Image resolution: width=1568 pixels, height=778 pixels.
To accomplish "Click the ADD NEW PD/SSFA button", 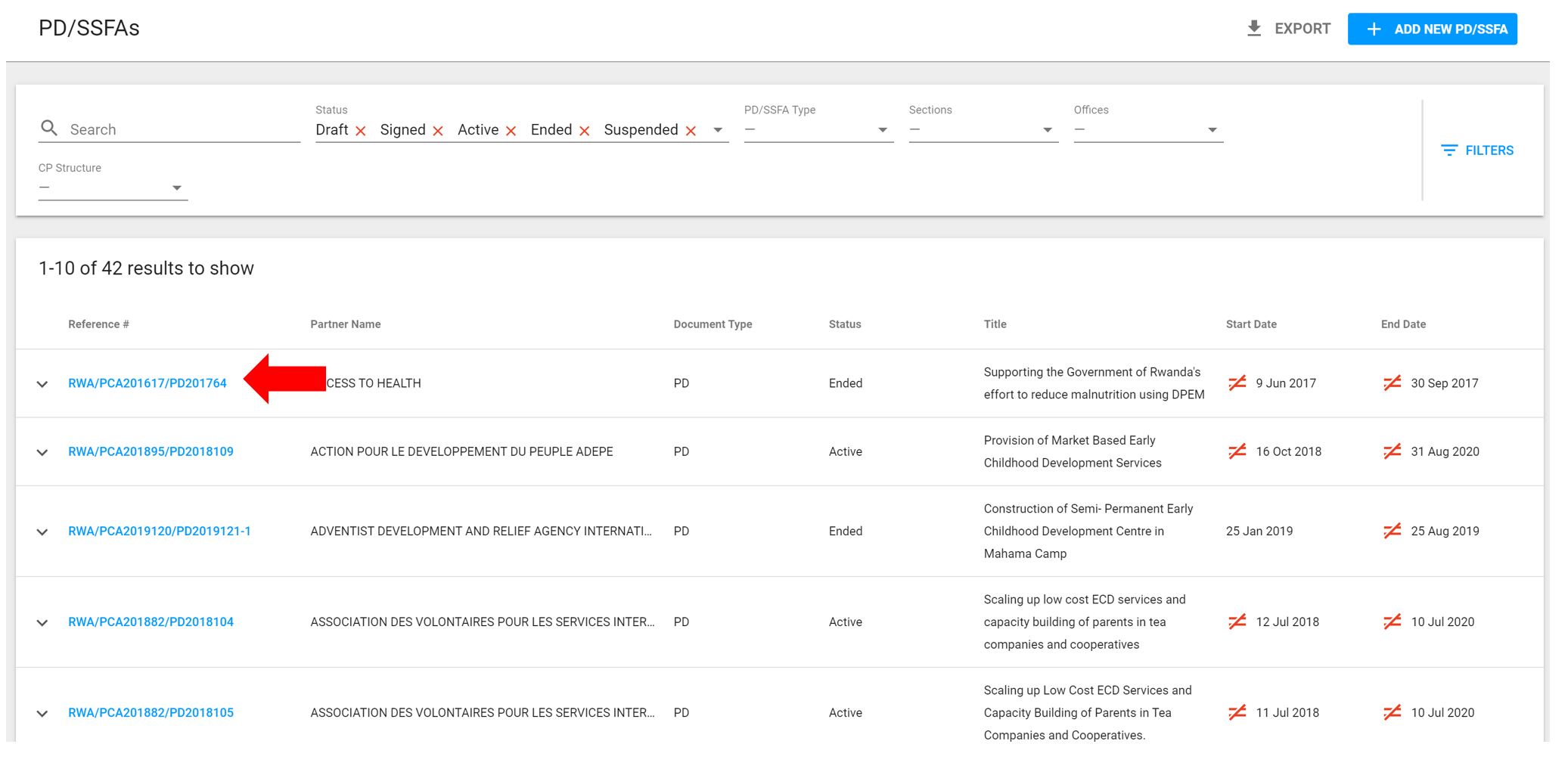I will tap(1433, 28).
